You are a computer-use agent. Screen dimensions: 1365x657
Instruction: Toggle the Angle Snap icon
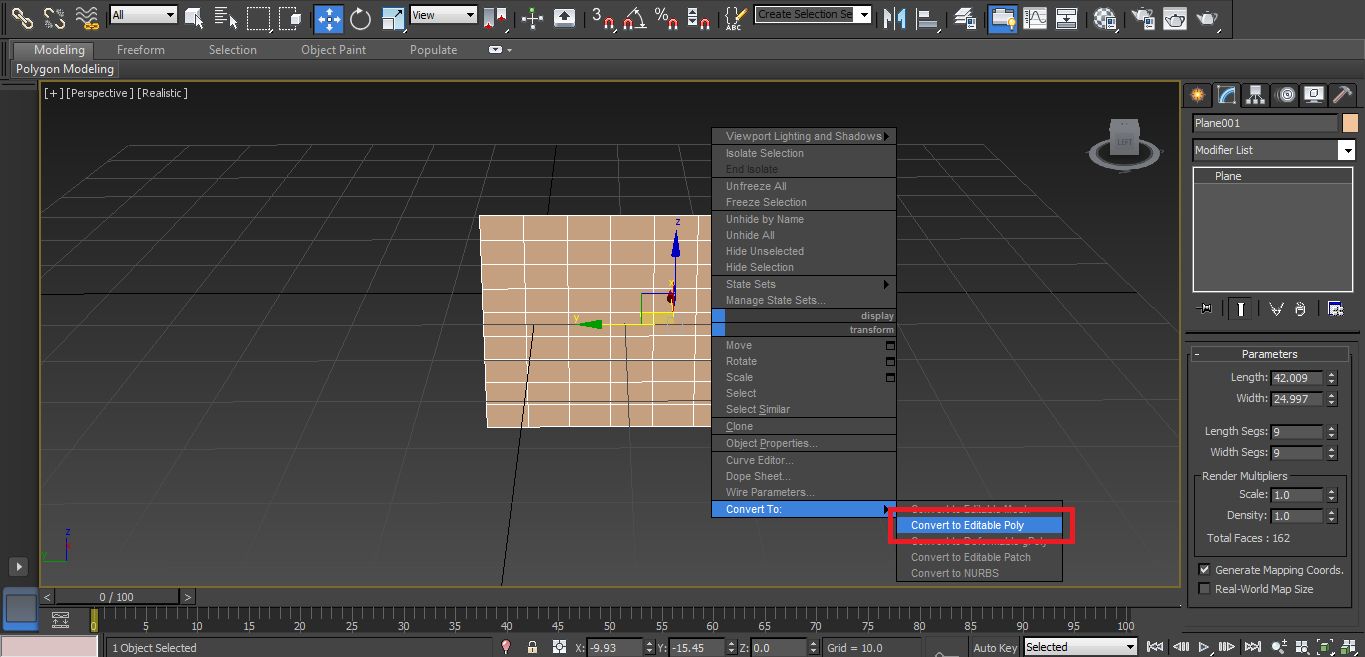coord(633,17)
